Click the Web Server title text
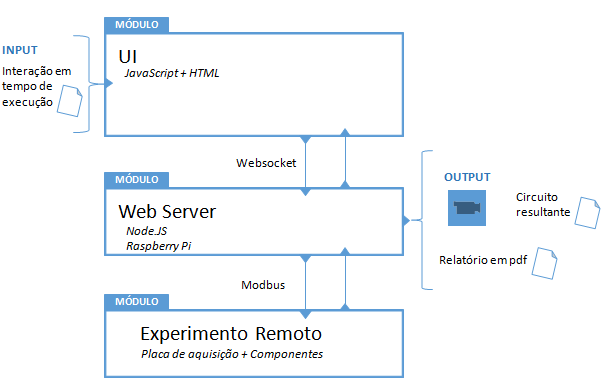This screenshot has width=607, height=384. [x=167, y=212]
